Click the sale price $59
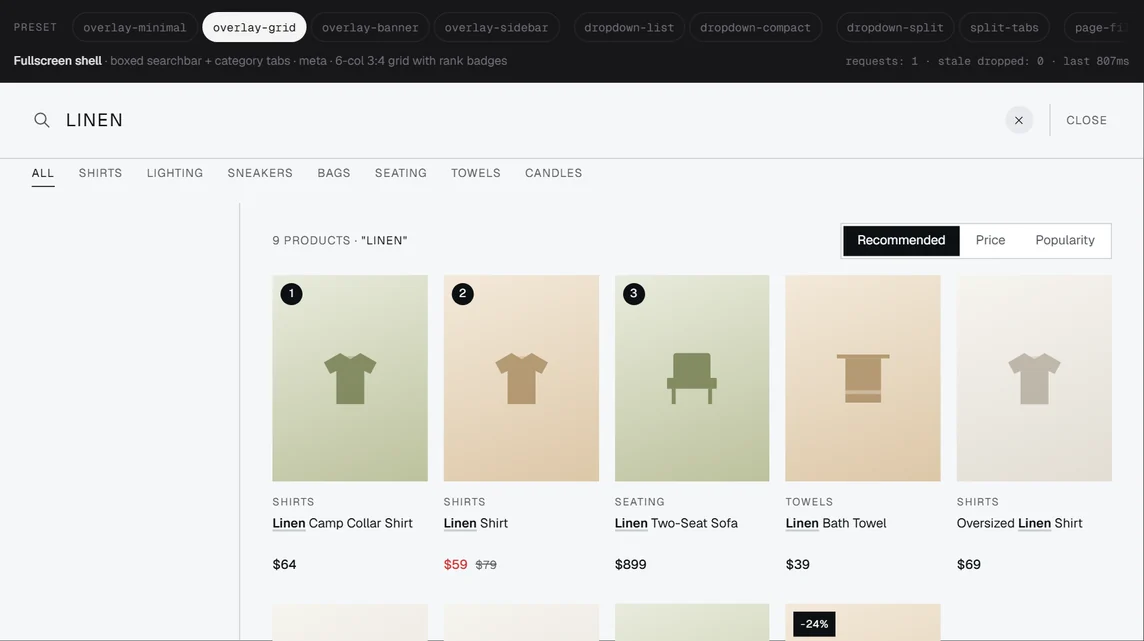The width and height of the screenshot is (1144, 641). 455,564
